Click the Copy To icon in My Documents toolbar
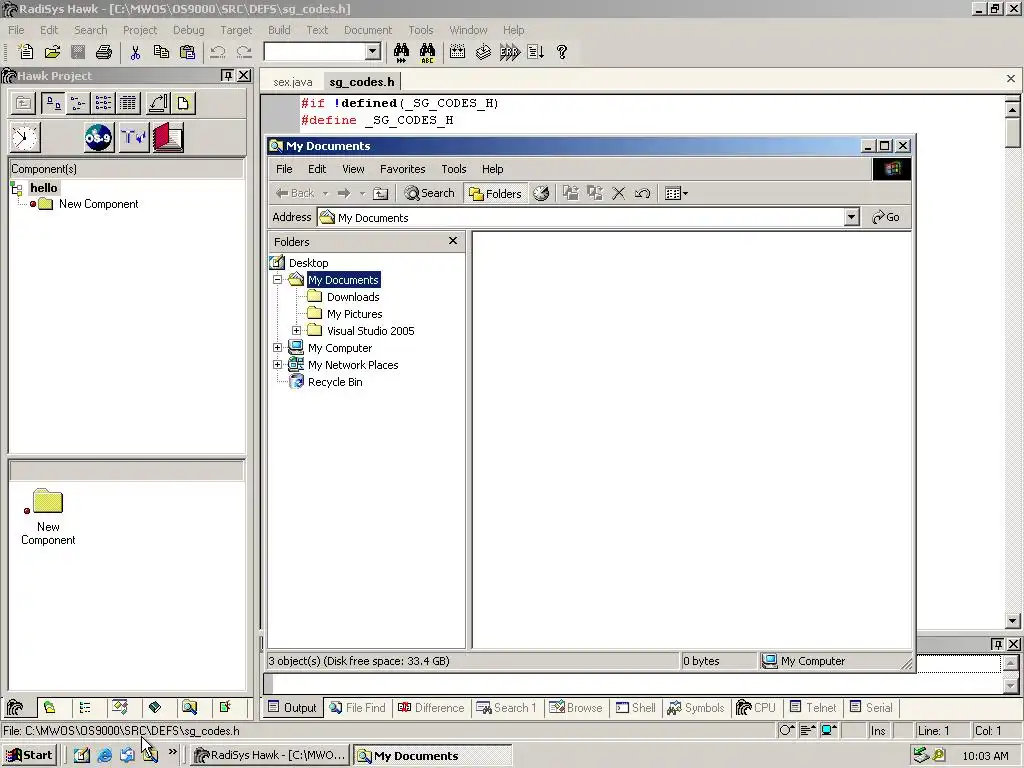 pos(594,193)
